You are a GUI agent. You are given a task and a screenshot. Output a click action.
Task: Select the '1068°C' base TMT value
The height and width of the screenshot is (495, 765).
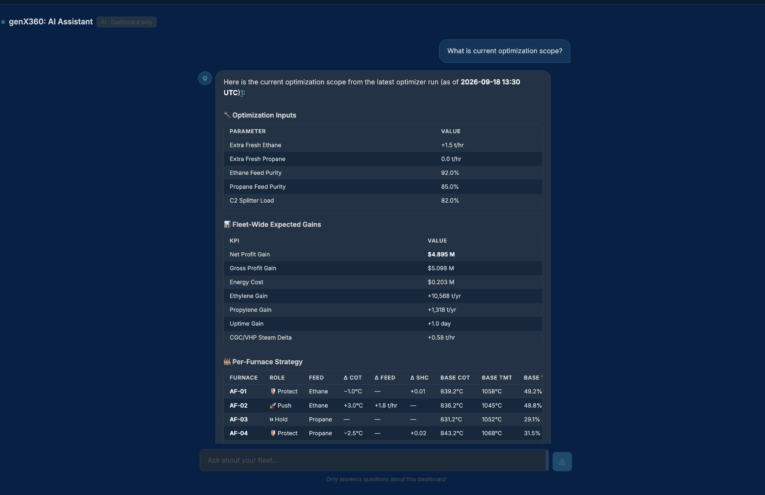492,434
